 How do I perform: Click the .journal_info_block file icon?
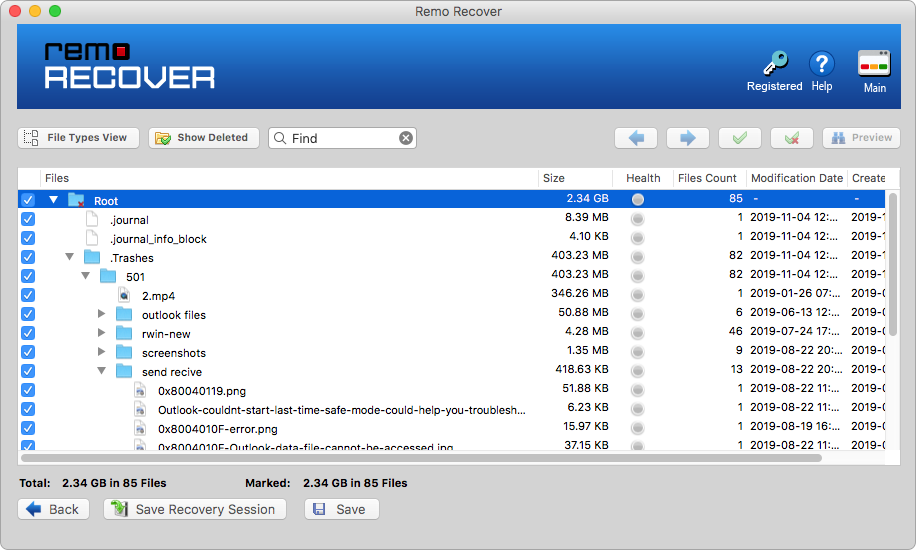tap(92, 238)
